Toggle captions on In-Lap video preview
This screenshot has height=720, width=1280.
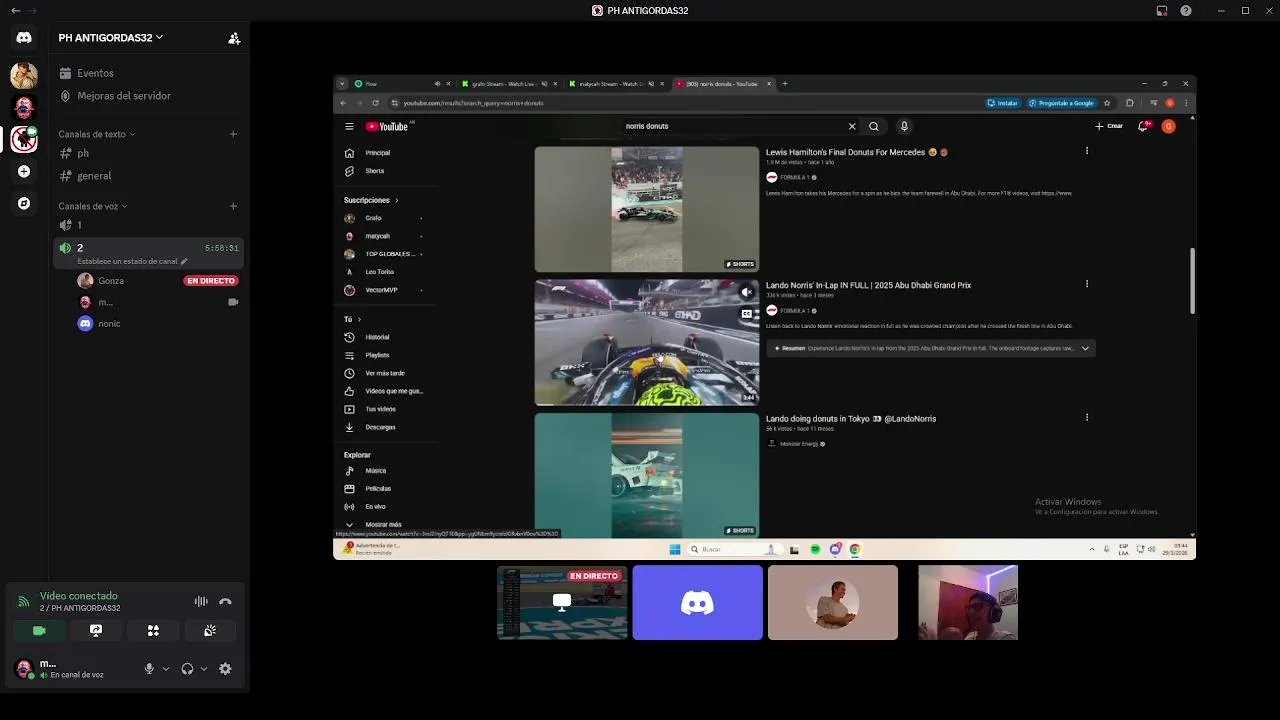pos(746,314)
